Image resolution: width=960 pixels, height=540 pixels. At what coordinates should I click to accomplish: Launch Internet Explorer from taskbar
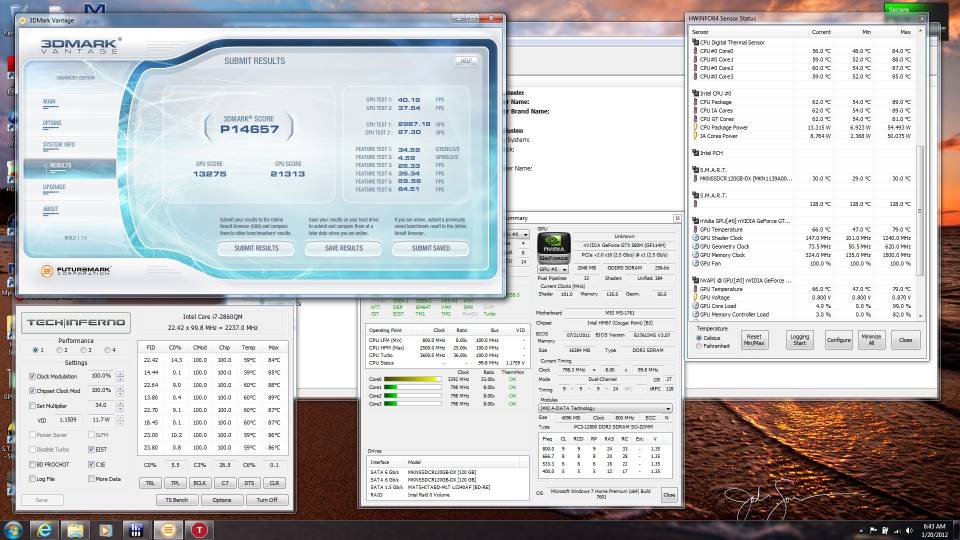44,530
